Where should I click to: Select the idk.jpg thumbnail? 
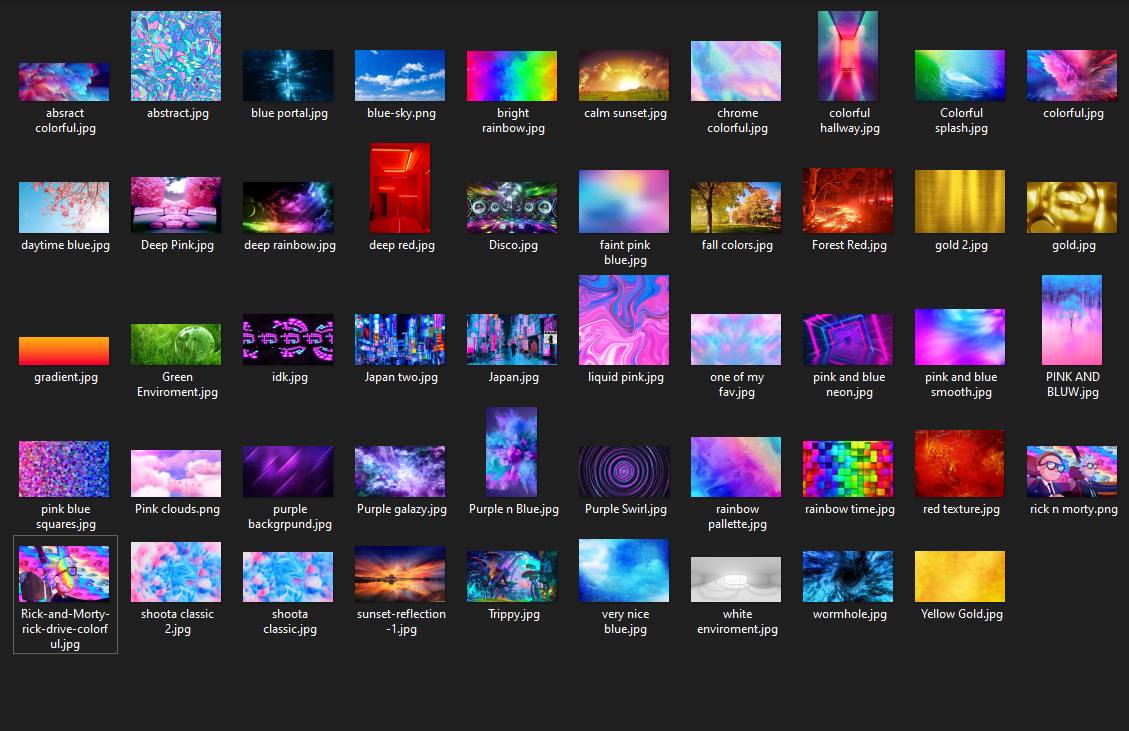(x=288, y=339)
